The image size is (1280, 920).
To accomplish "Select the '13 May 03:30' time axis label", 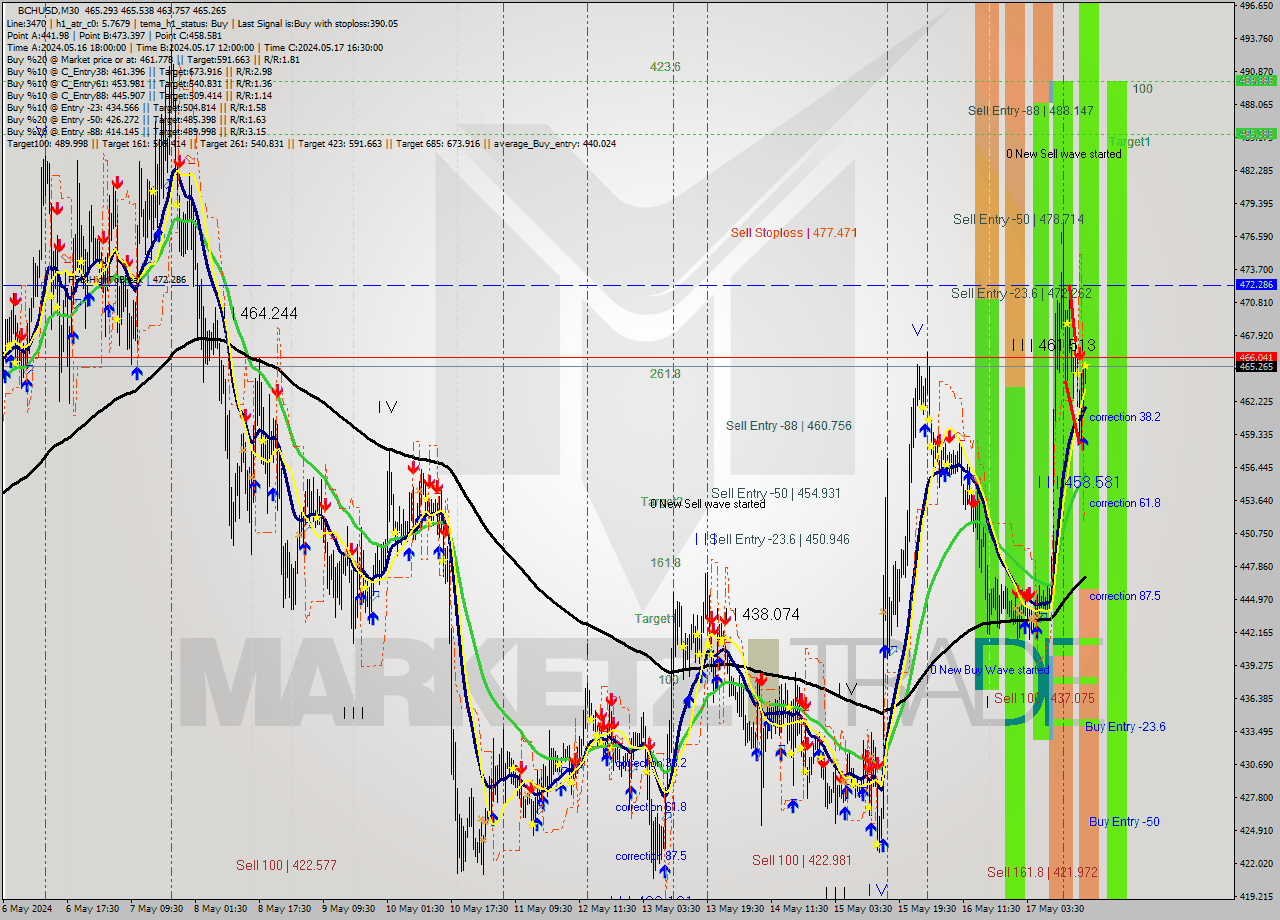I will (670, 909).
